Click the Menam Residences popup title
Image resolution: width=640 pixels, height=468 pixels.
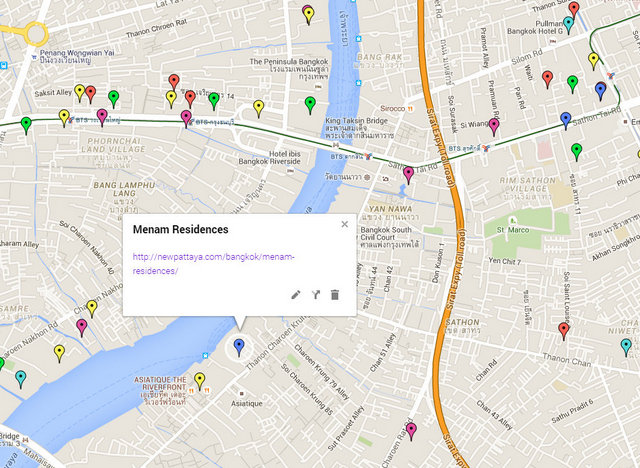point(180,229)
